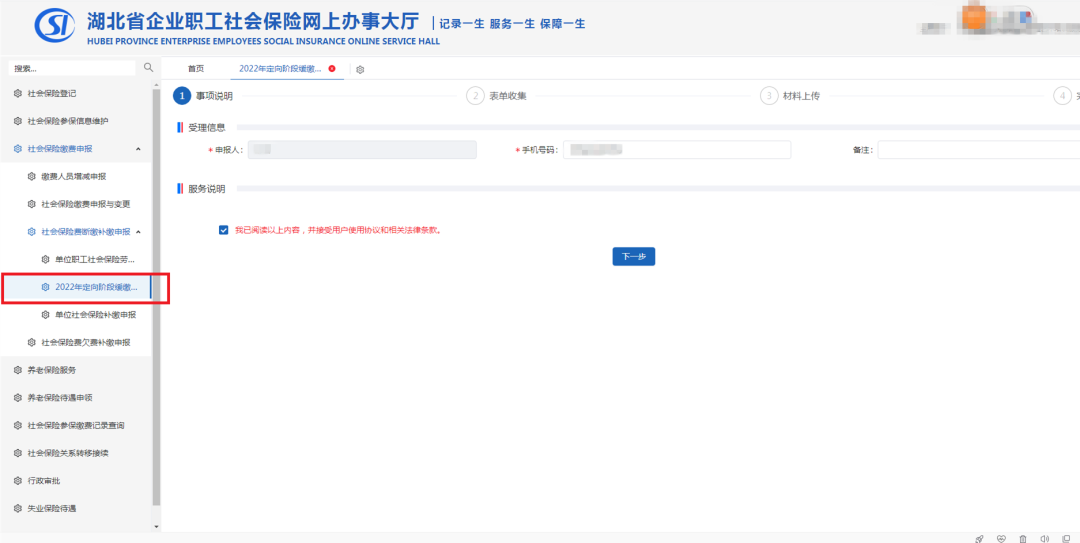Open 单位社会保险补缴申报 menu entry
The height and width of the screenshot is (543, 1080).
tap(95, 315)
